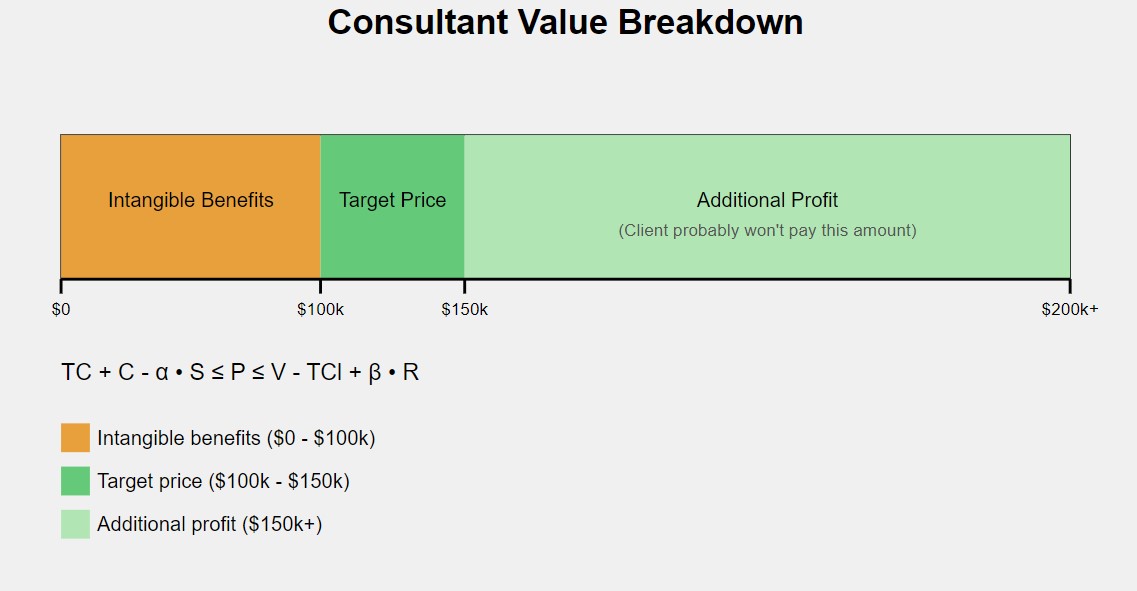Click the medium green legend swatch
1137x591 pixels.
pyautogui.click(x=75, y=481)
